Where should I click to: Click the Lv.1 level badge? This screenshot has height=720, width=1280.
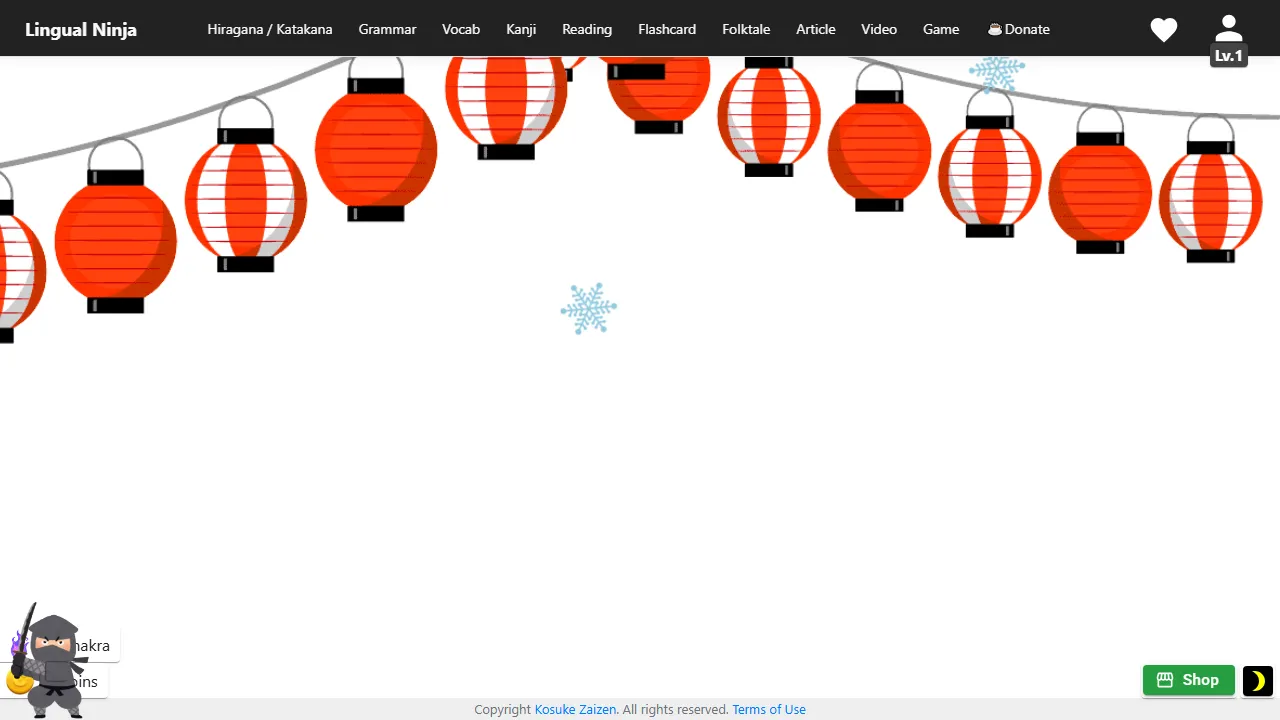(x=1228, y=55)
